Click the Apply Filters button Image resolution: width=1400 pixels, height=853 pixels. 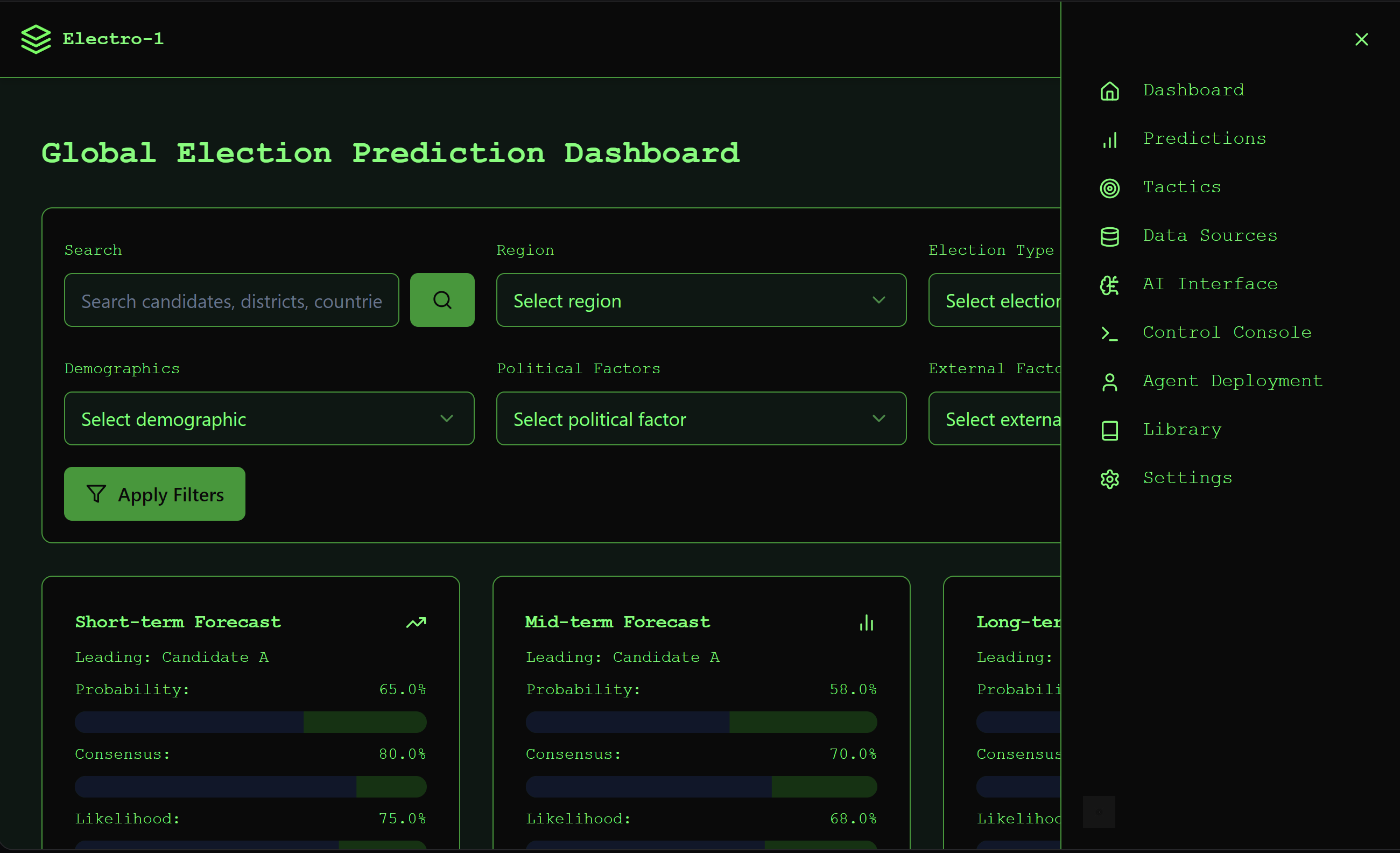click(x=154, y=494)
